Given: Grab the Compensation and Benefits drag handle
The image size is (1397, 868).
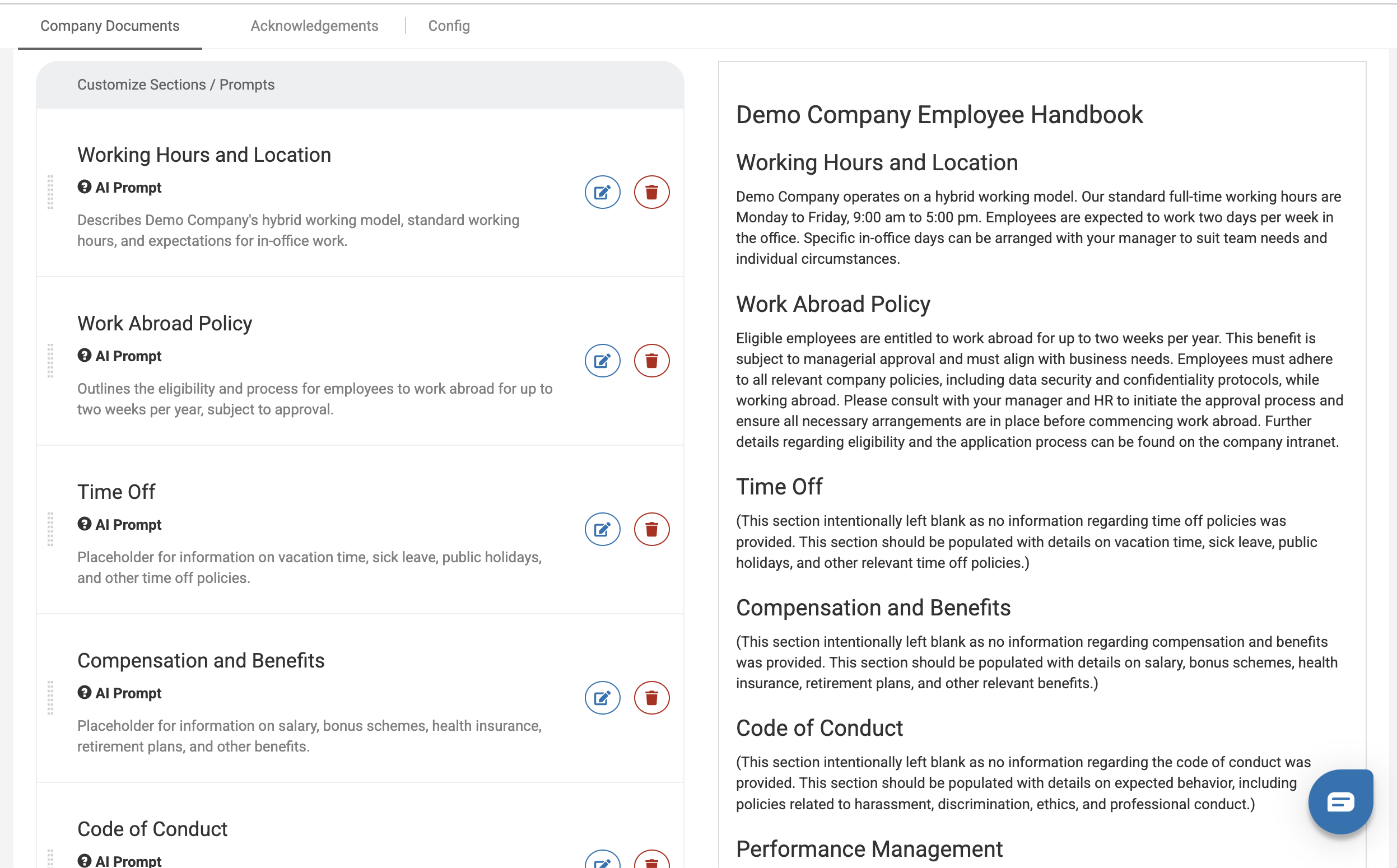Looking at the screenshot, I should [x=50, y=698].
